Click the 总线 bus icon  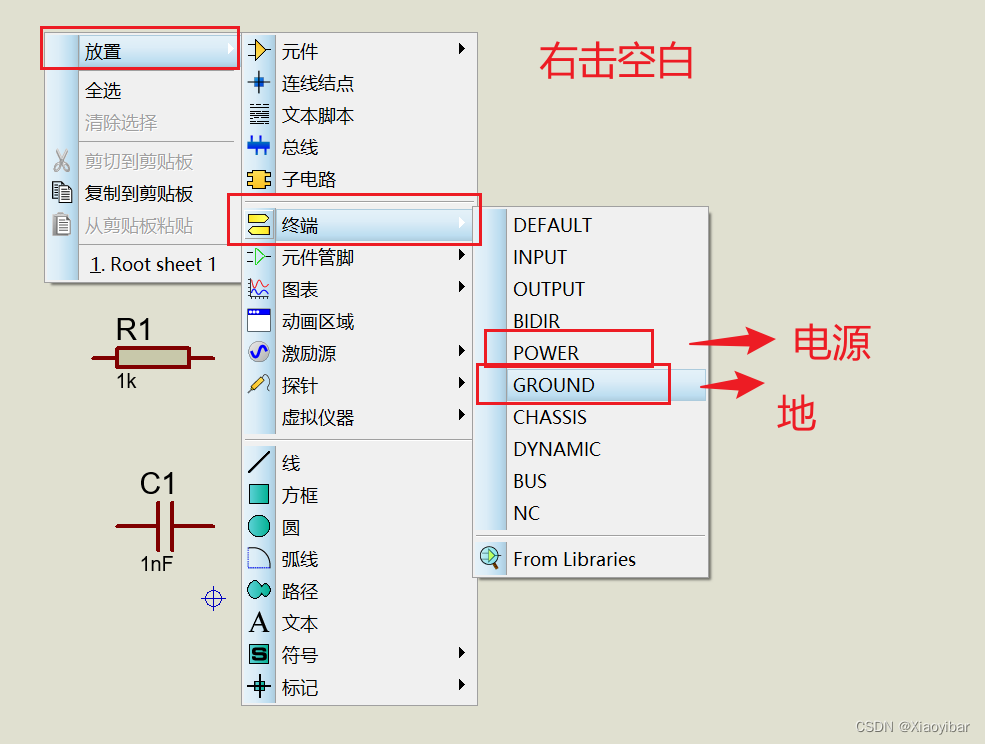(x=259, y=146)
